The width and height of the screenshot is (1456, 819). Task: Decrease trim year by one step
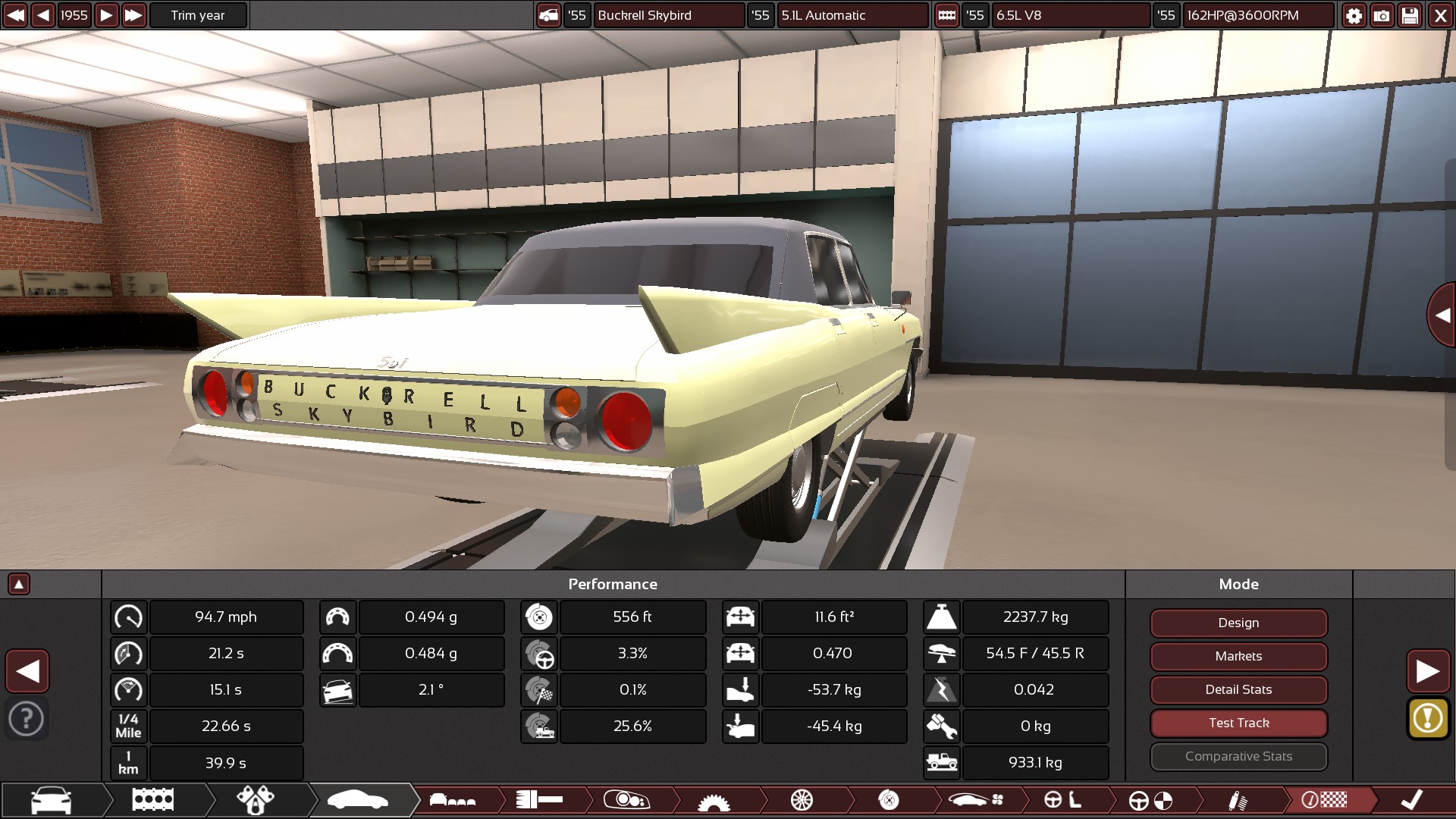pos(43,15)
